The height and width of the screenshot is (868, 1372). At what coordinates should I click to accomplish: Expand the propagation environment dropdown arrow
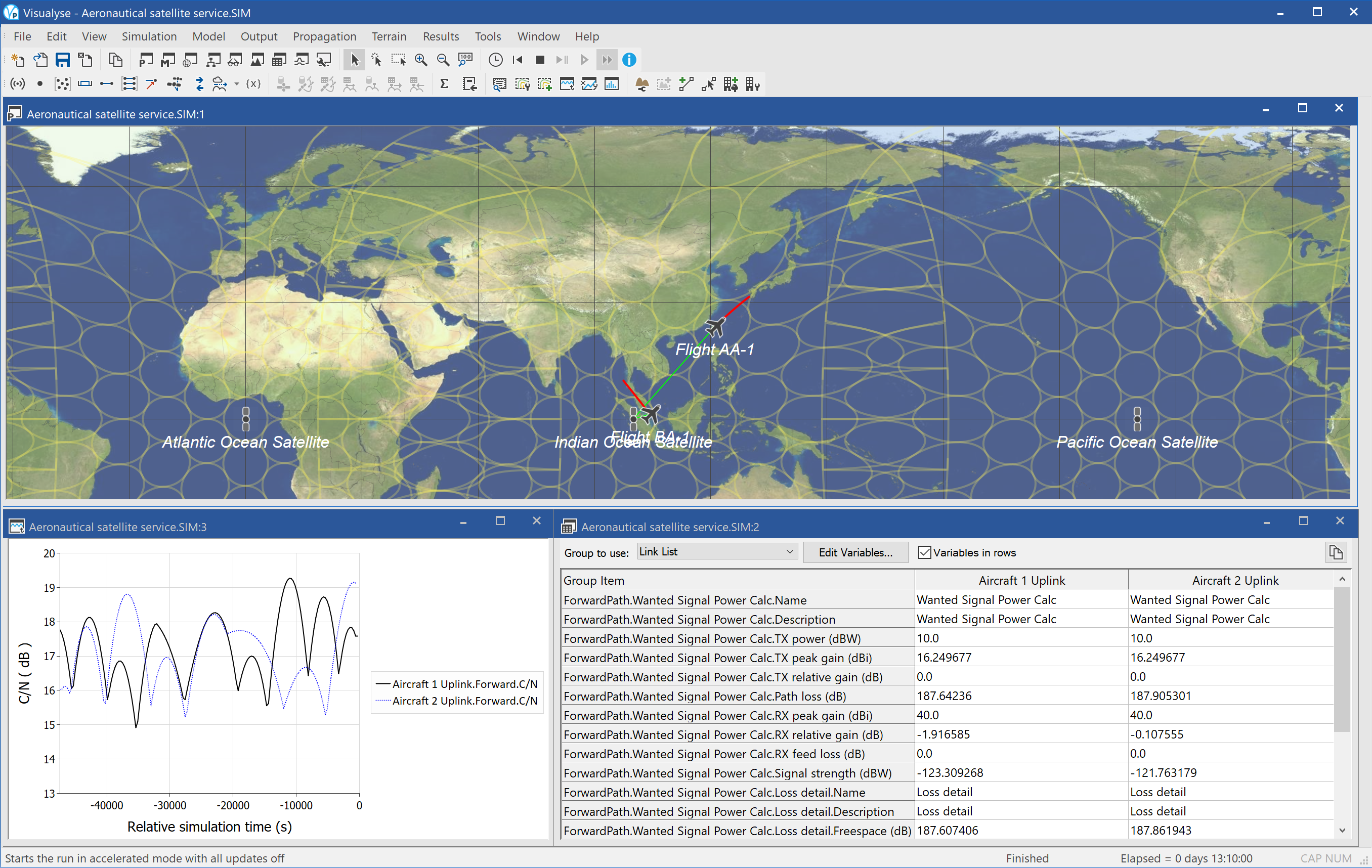point(236,84)
